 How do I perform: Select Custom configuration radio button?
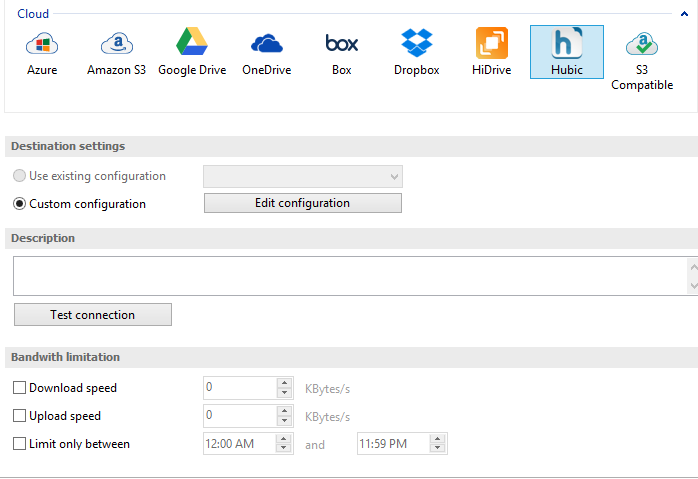[x=20, y=204]
